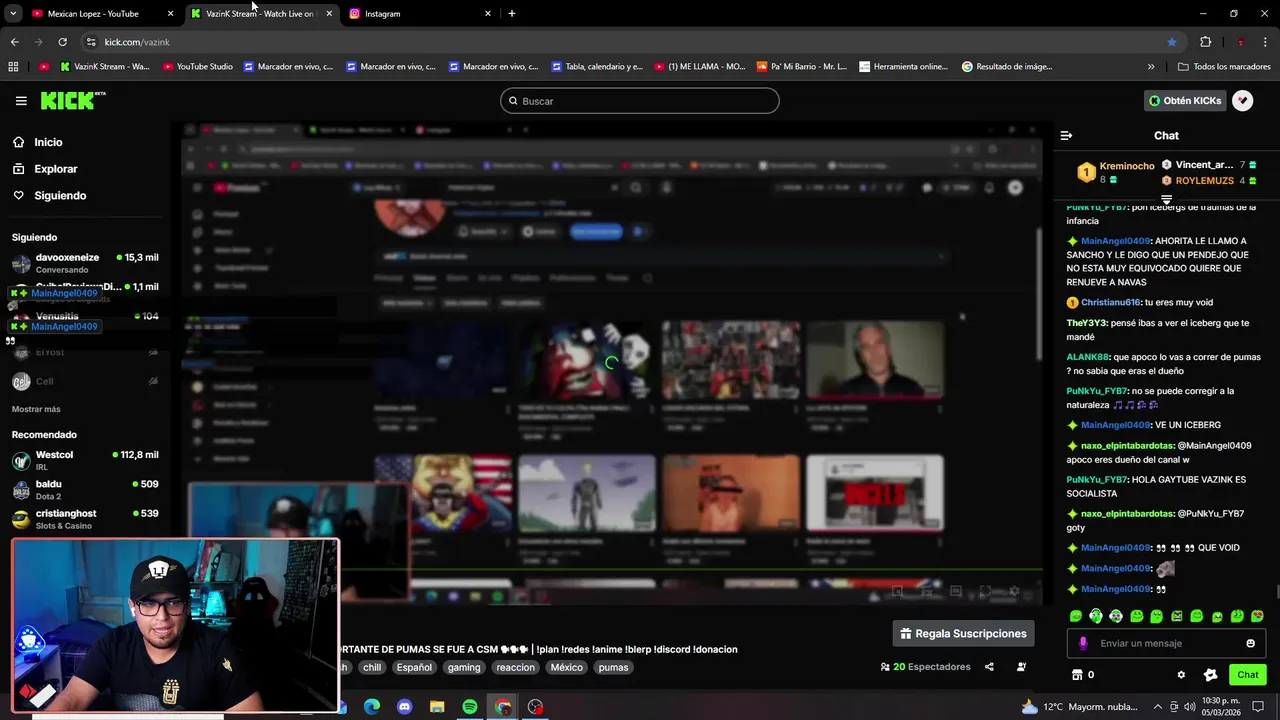Click Mostrar más in followed list
The height and width of the screenshot is (720, 1280).
tap(36, 409)
